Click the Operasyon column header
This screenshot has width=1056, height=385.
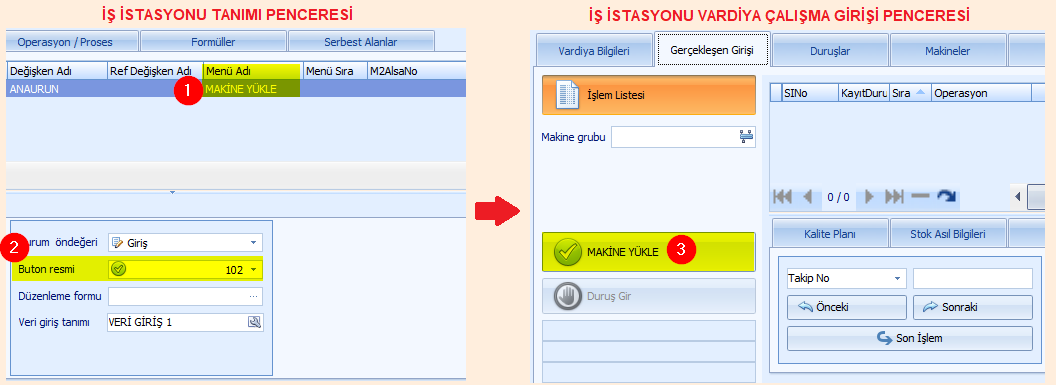(x=981, y=93)
